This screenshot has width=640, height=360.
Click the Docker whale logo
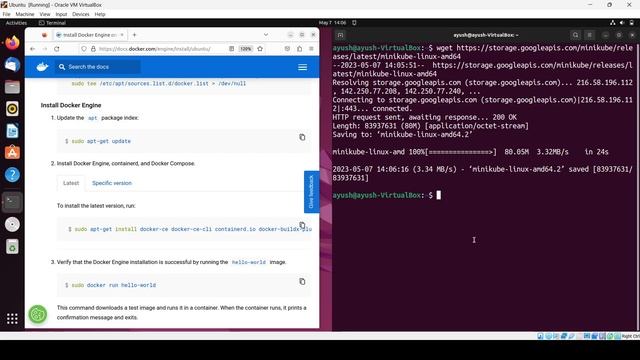click(x=42, y=67)
